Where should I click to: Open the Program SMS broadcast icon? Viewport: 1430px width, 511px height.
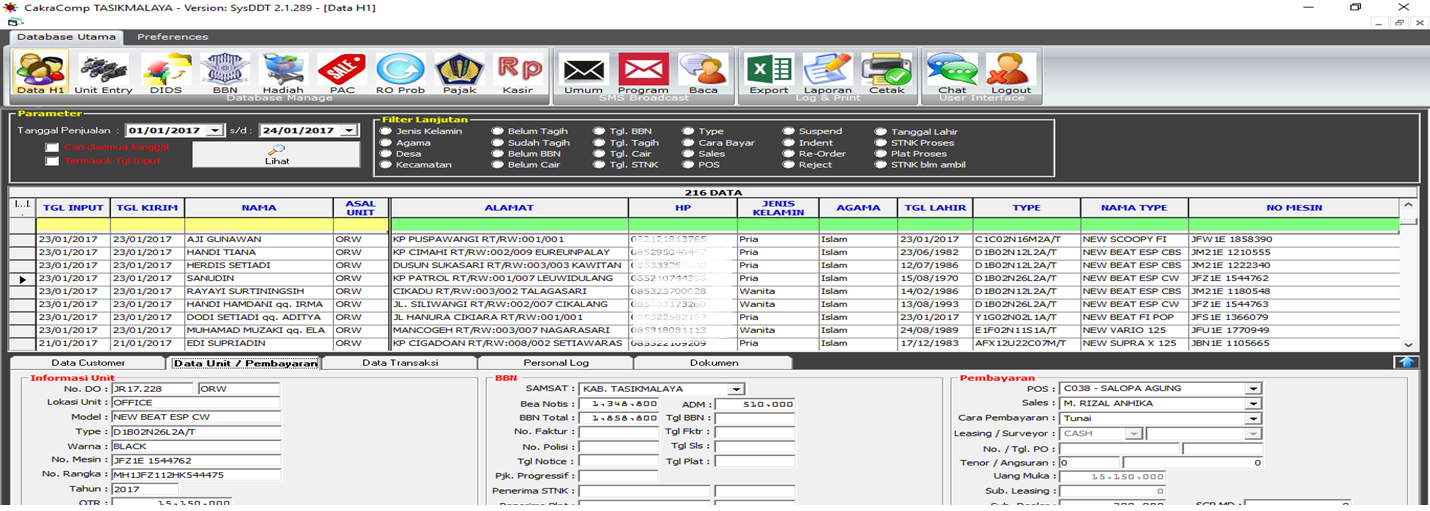click(643, 73)
